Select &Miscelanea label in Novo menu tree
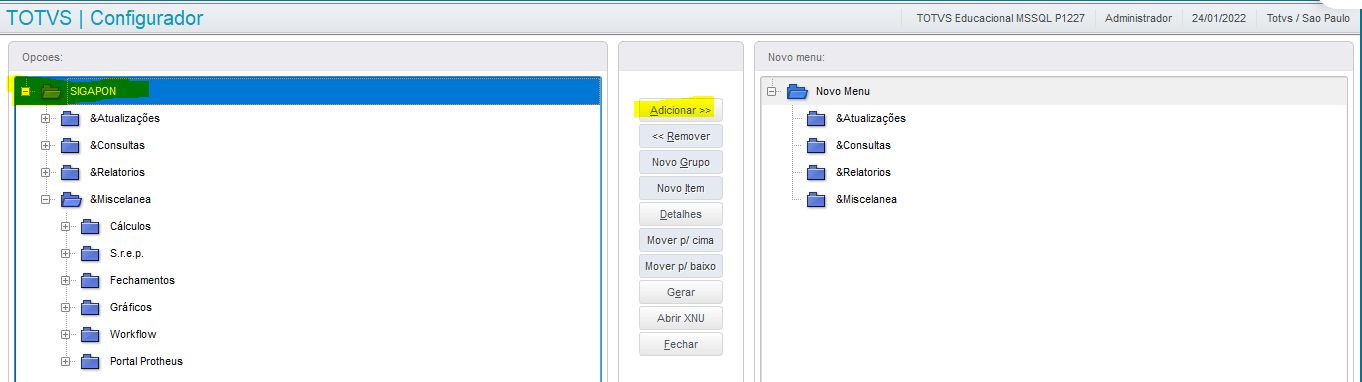 [866, 200]
